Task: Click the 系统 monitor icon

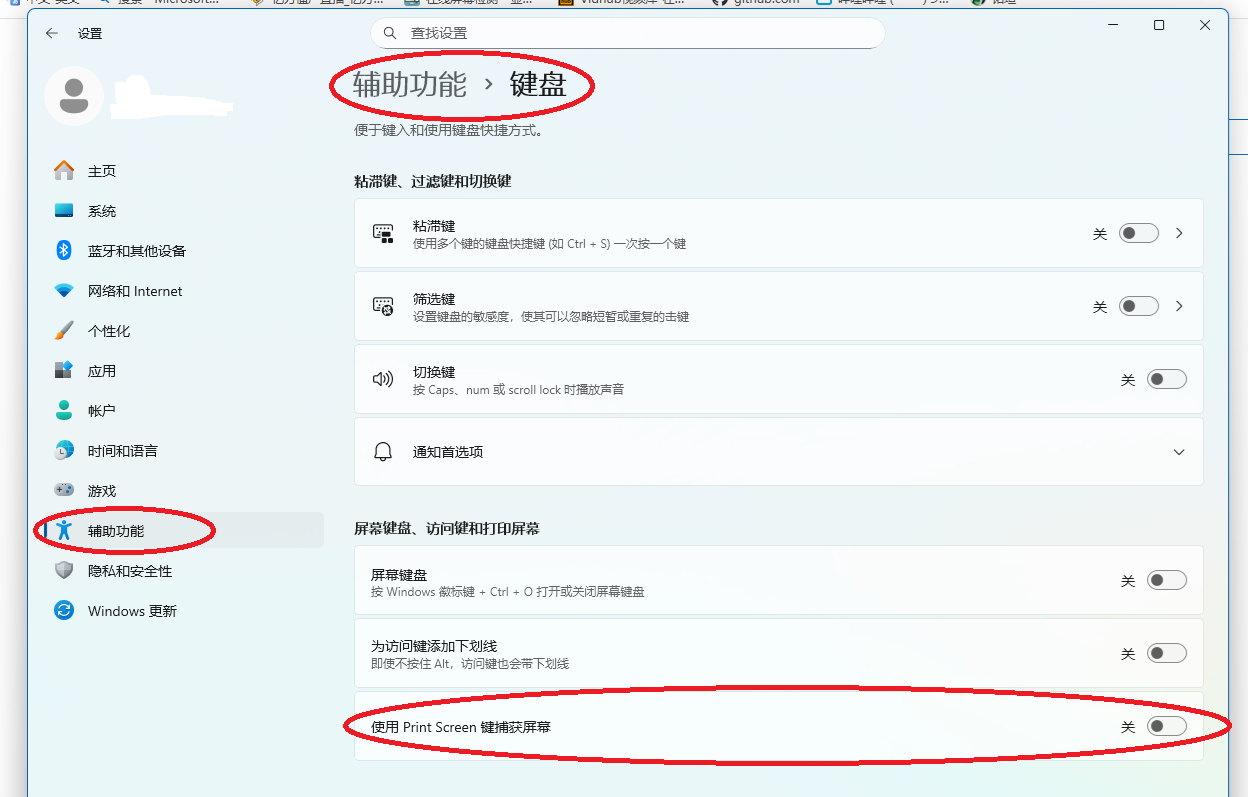Action: point(64,211)
